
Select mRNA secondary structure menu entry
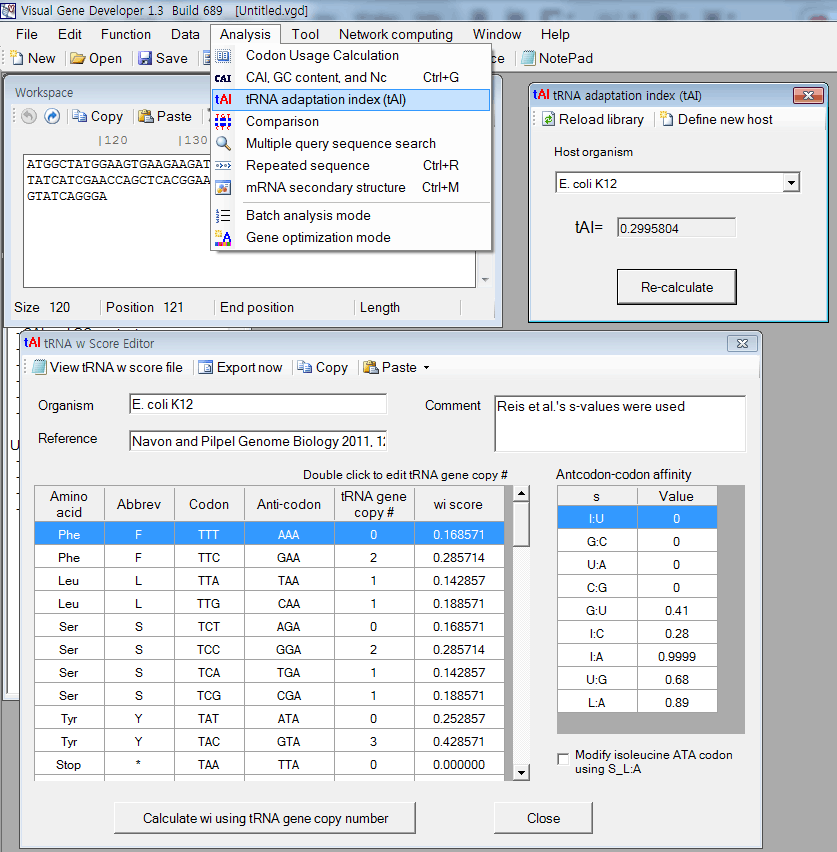(x=325, y=187)
